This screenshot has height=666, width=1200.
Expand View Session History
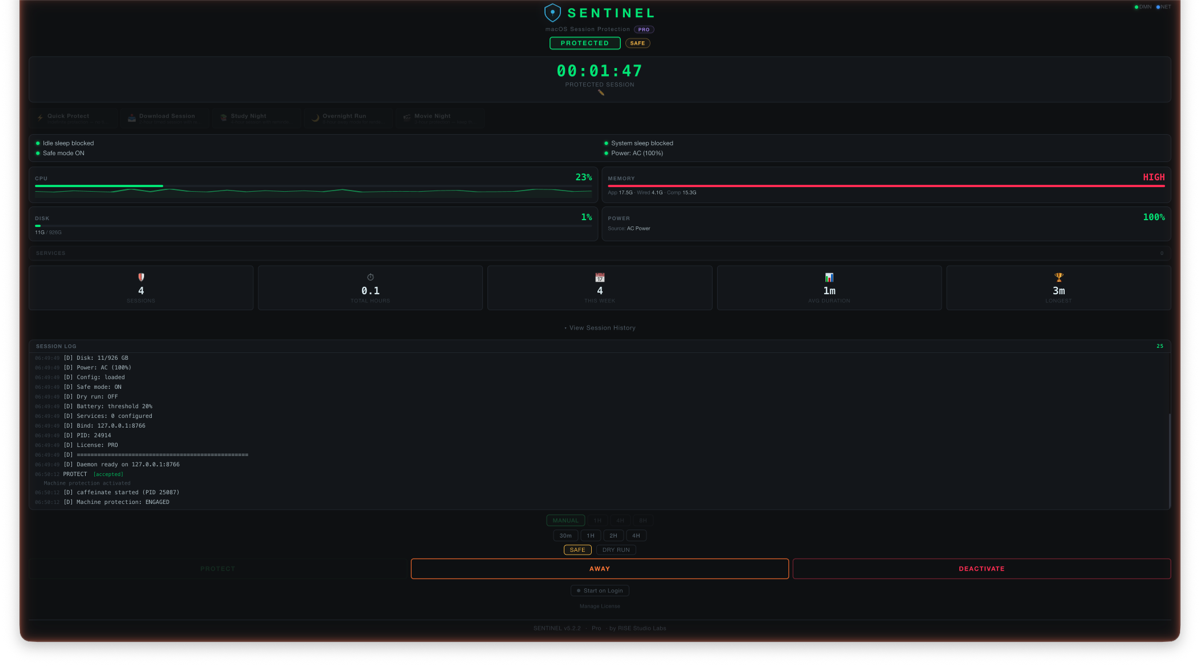click(x=600, y=328)
